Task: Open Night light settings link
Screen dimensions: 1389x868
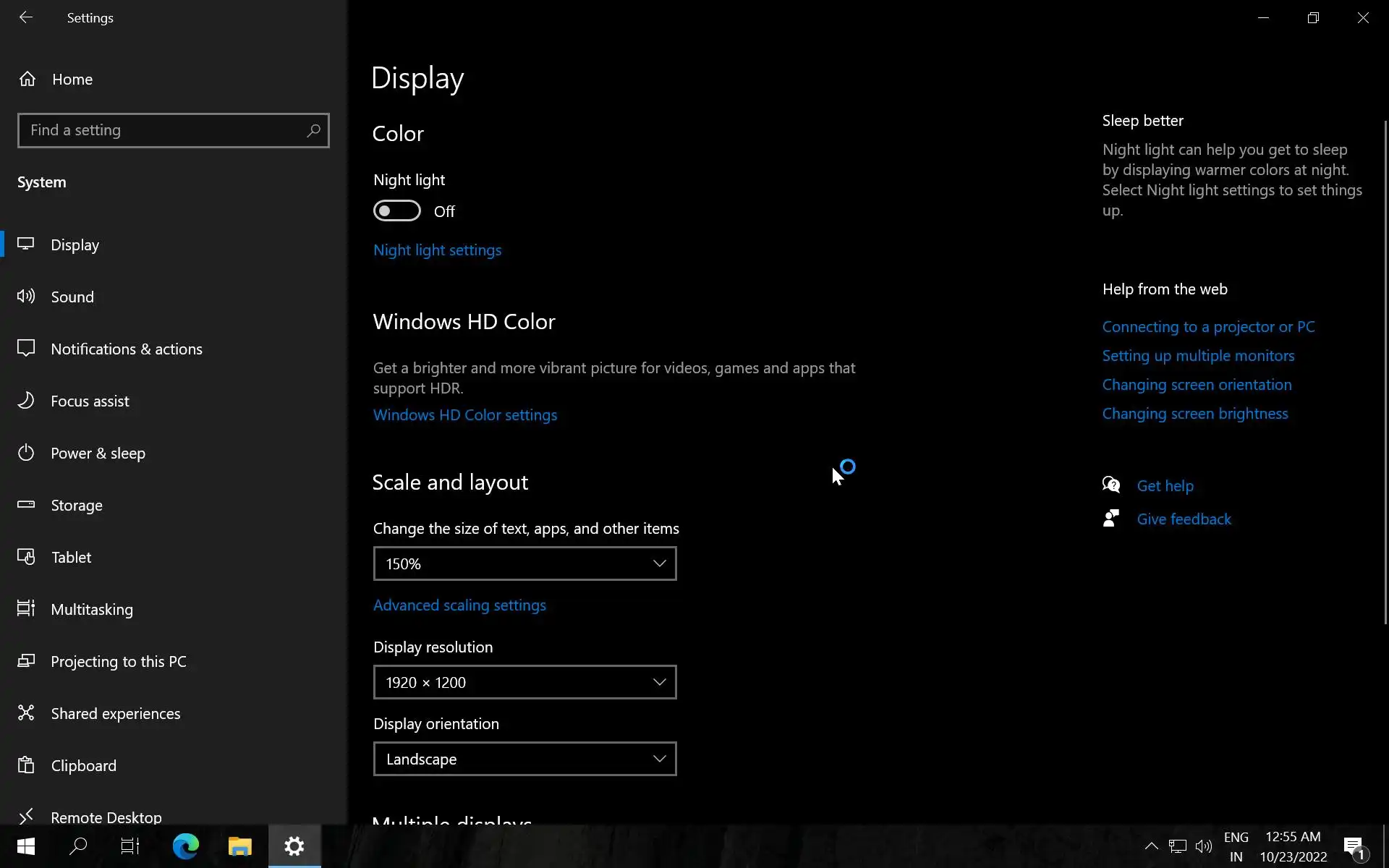Action: point(437,250)
